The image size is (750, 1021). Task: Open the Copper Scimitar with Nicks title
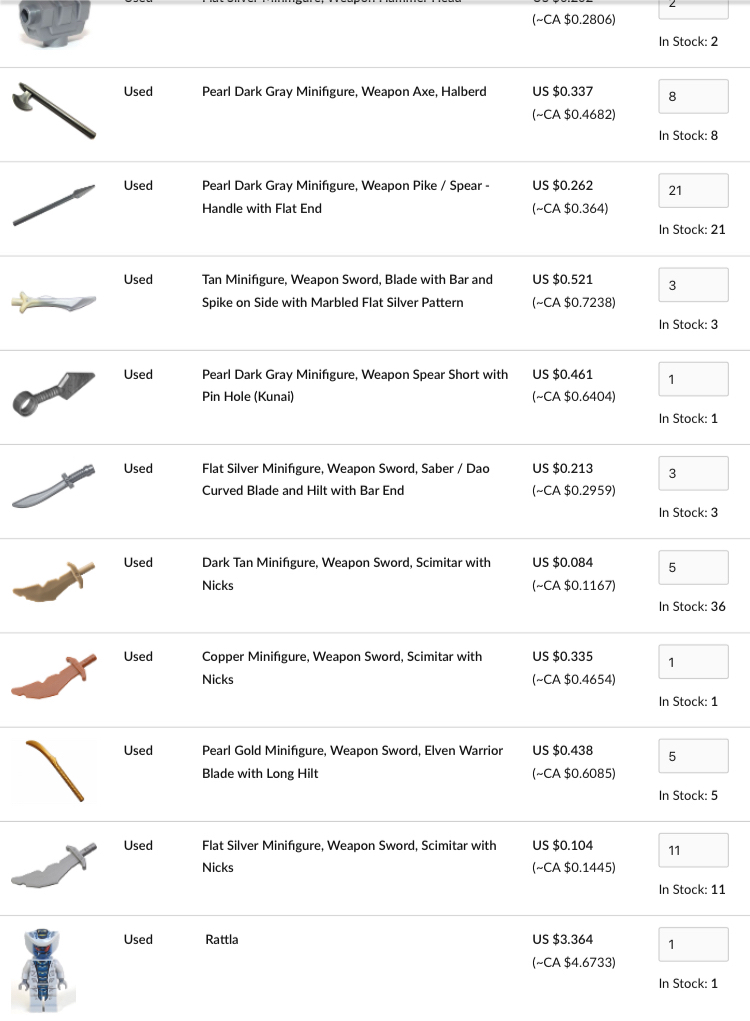pyautogui.click(x=342, y=667)
